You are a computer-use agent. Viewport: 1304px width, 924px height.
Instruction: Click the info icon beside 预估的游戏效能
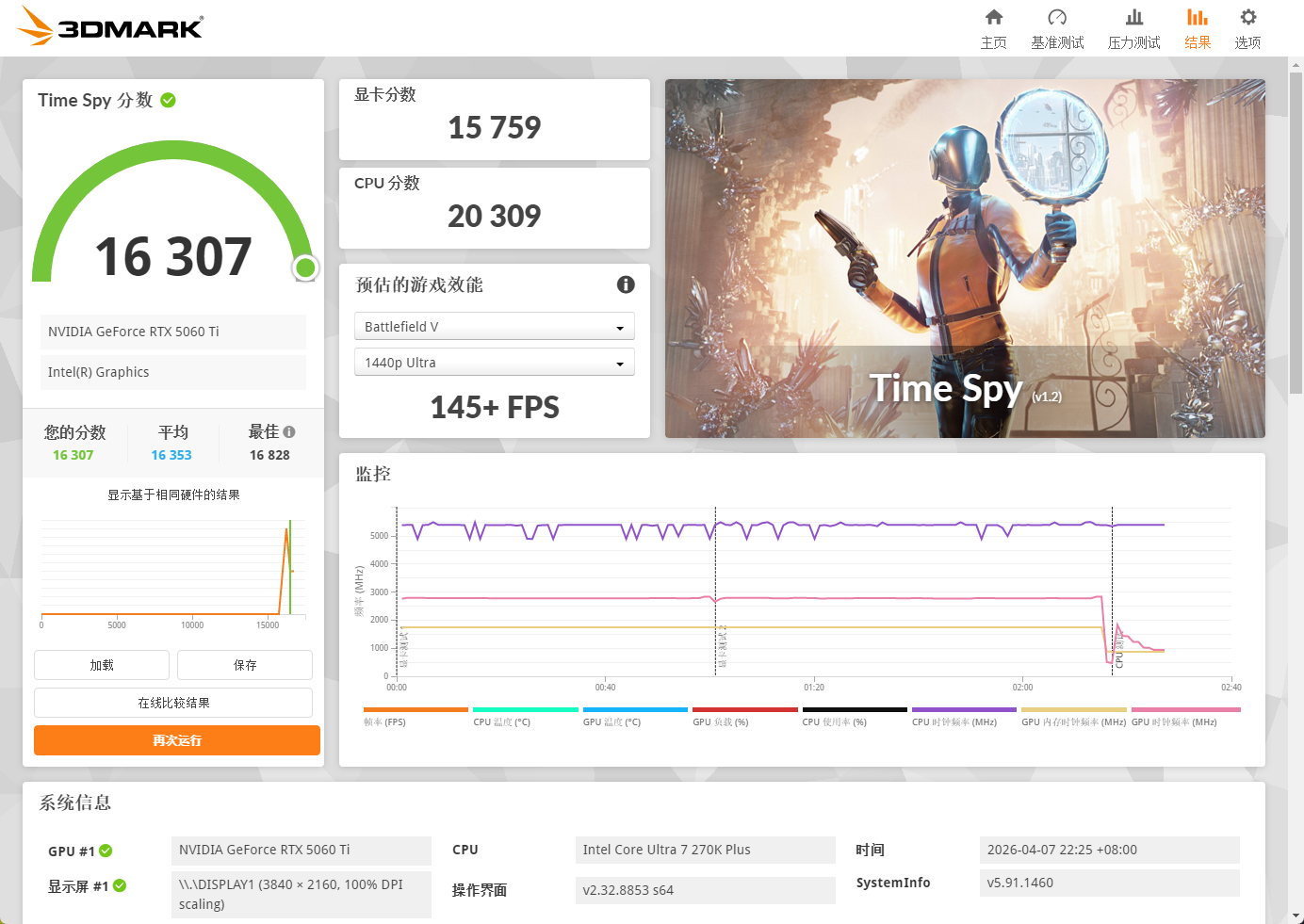[x=626, y=284]
